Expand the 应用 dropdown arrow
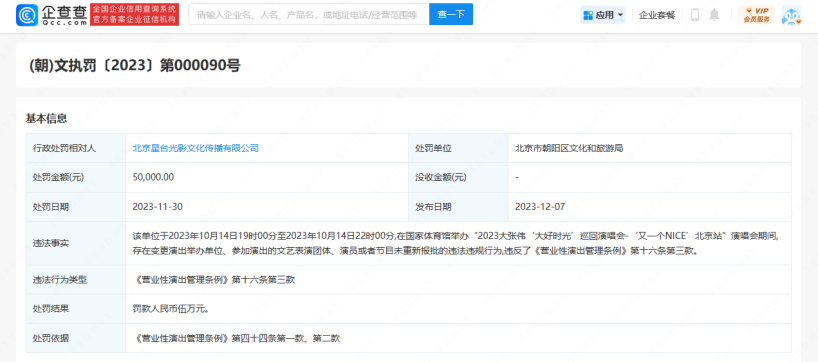Viewport: 818px width, 362px height. pos(620,15)
